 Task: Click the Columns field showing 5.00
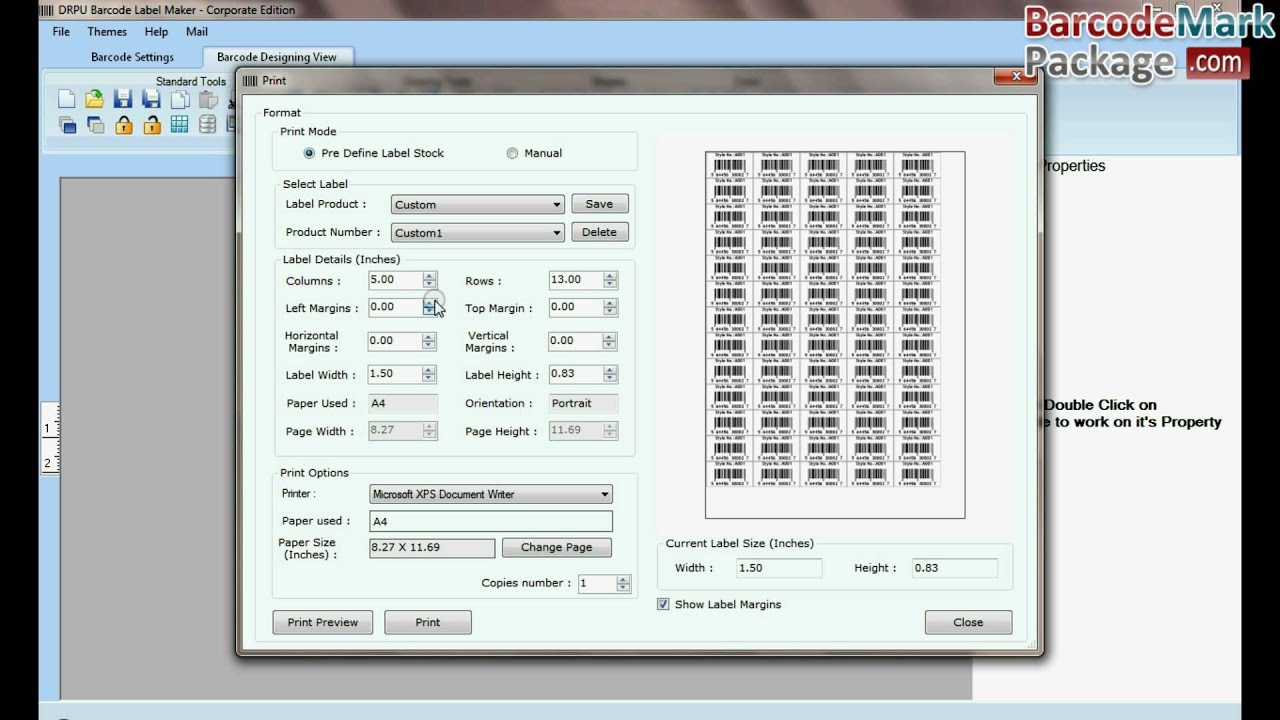click(x=395, y=280)
